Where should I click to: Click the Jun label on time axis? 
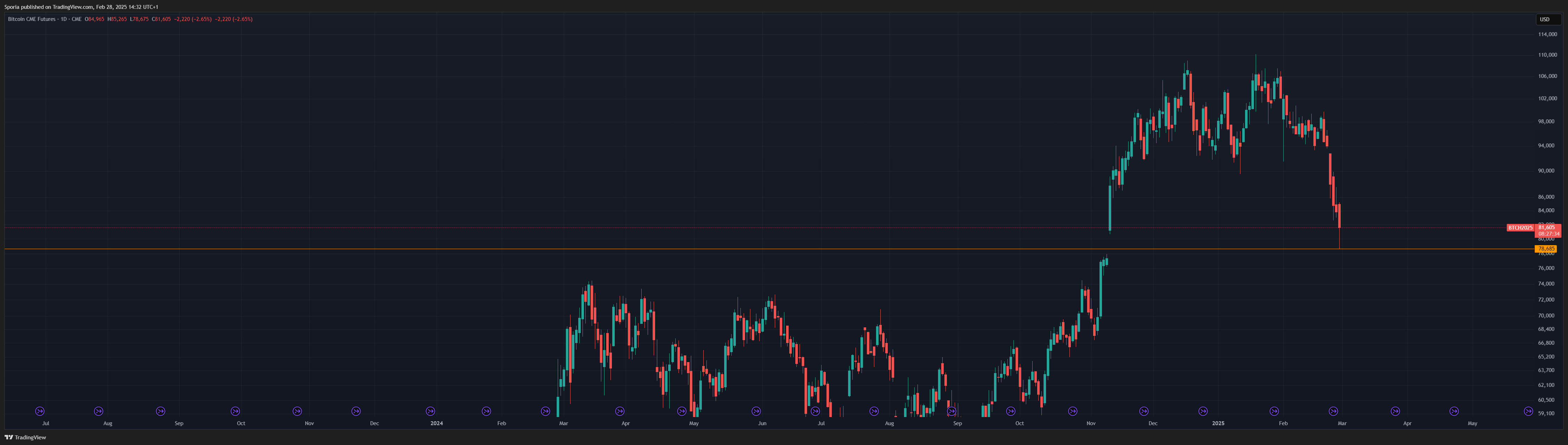(762, 423)
